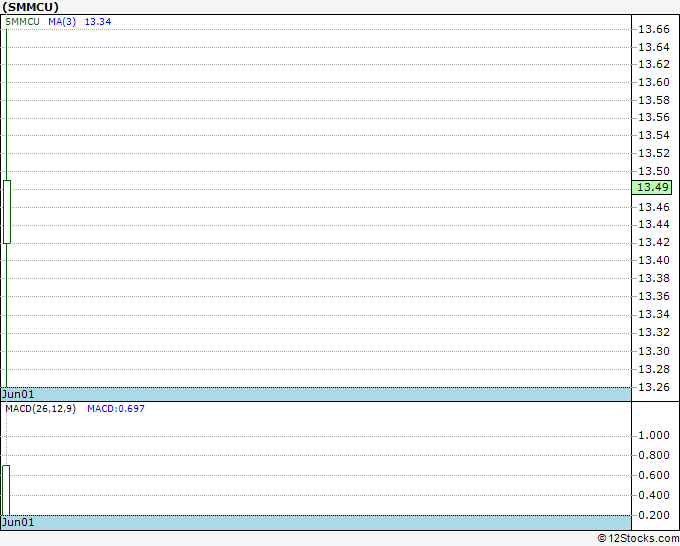Click the green candlestick body

click(7, 212)
